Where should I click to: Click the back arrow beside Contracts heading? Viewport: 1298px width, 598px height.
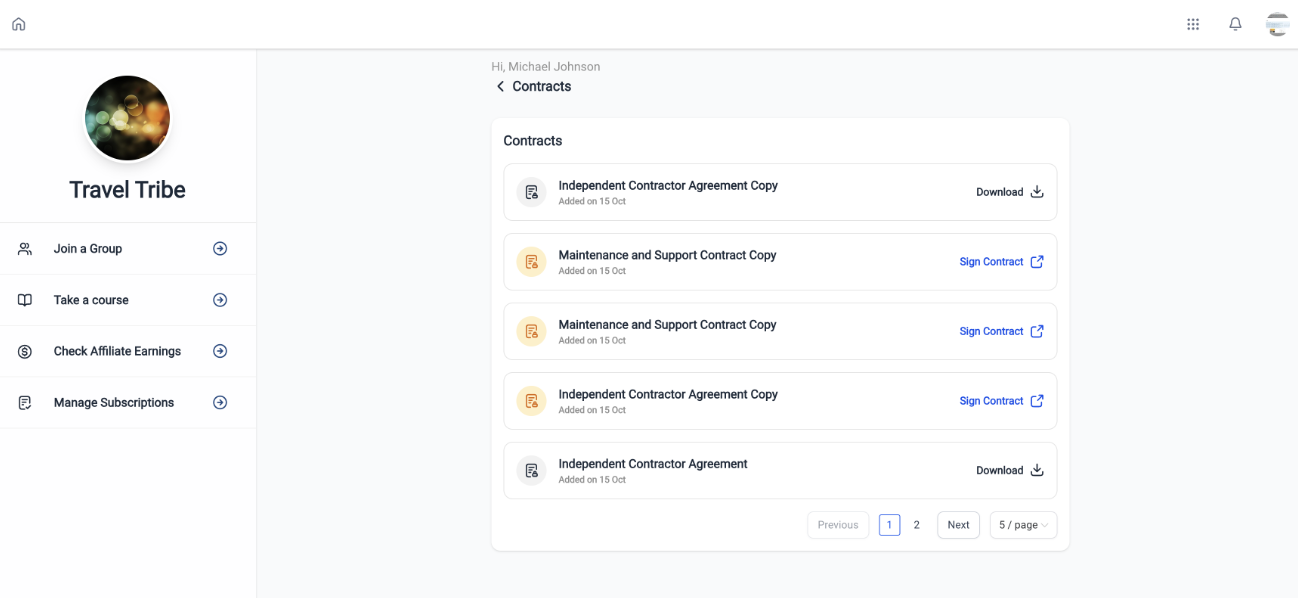(x=500, y=87)
